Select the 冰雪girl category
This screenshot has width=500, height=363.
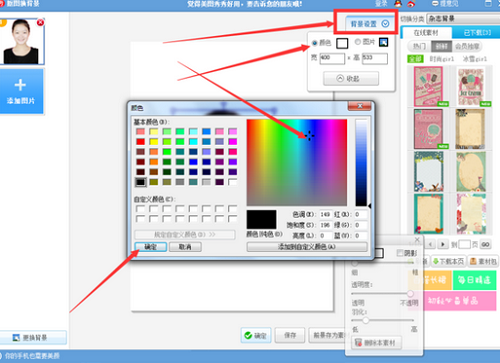[475, 59]
